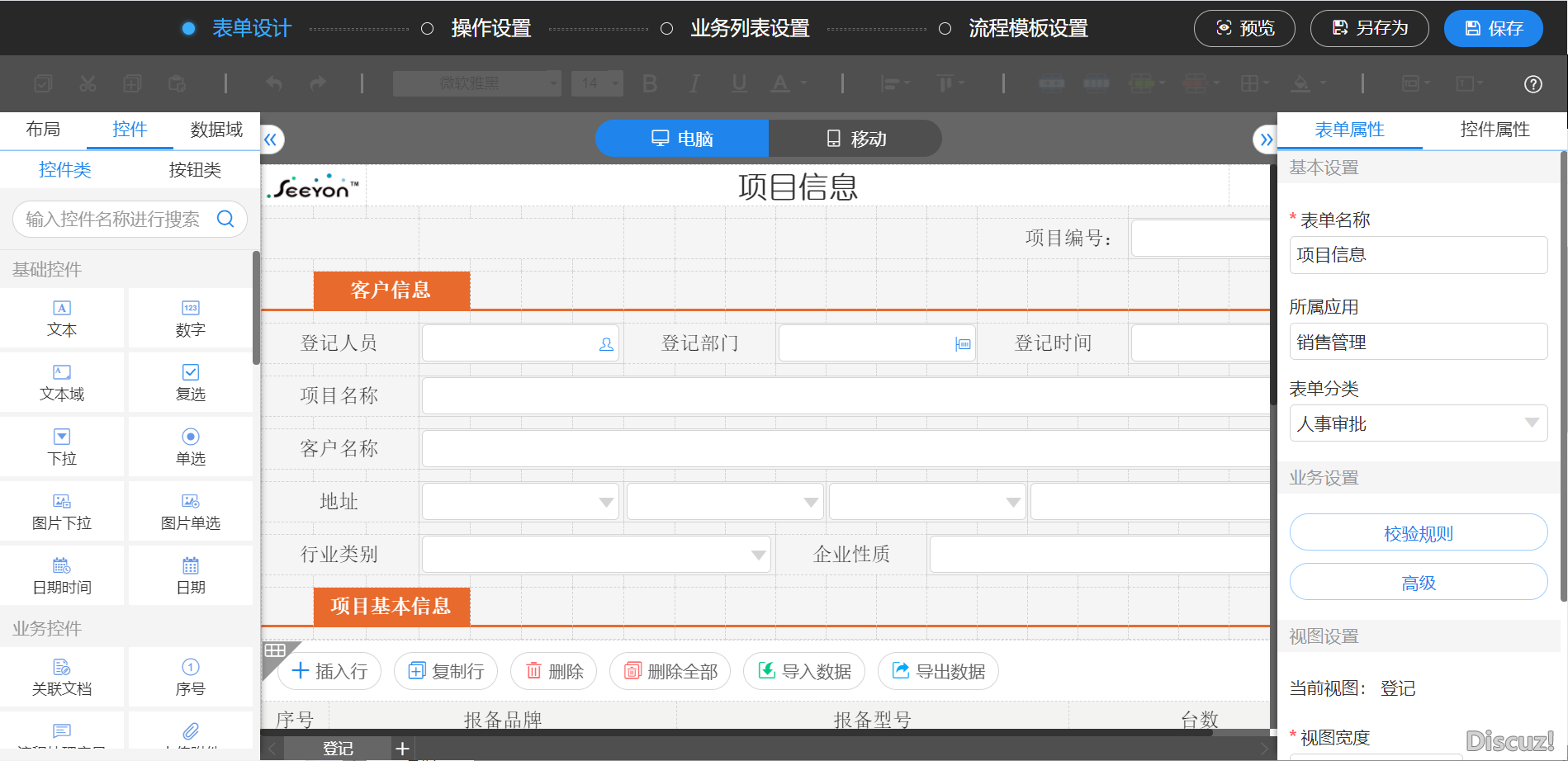Switch to the 按钮类 sub-tab

pyautogui.click(x=195, y=170)
